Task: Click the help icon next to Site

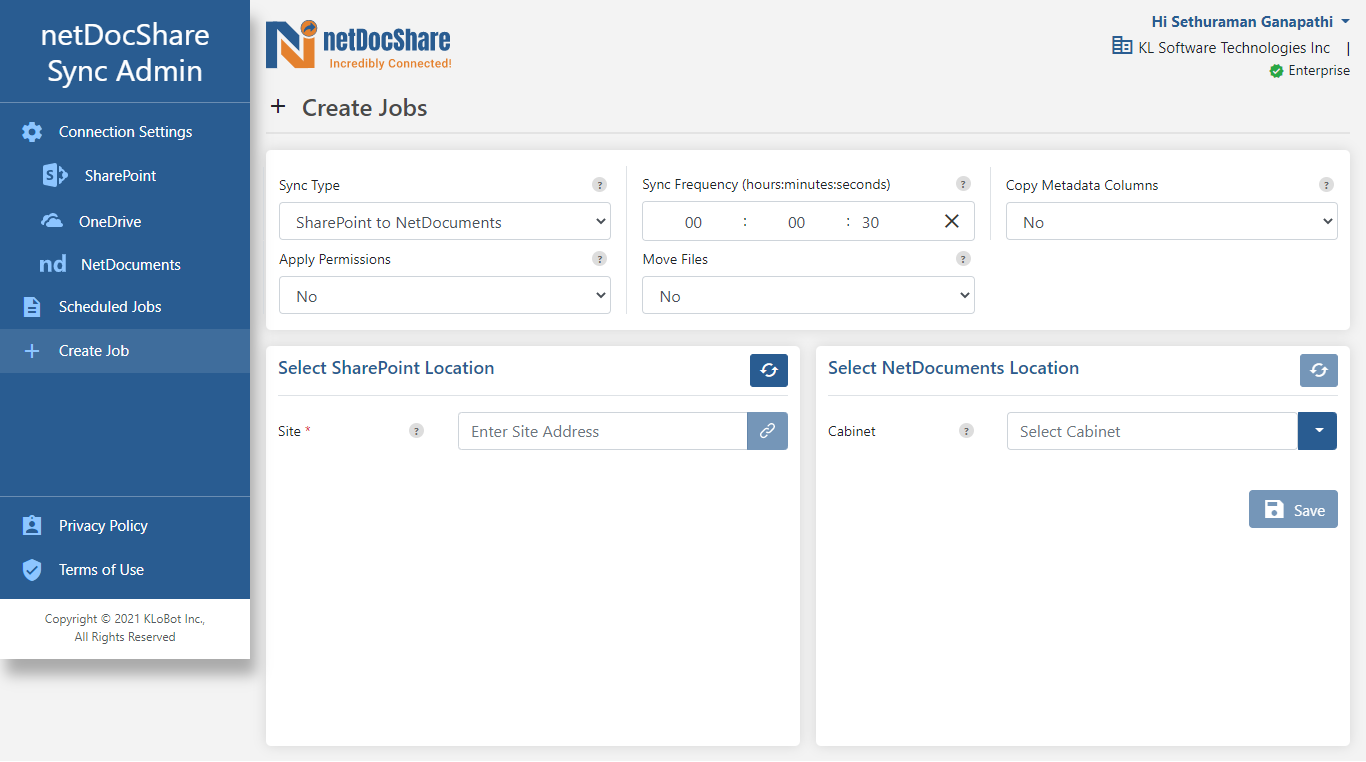Action: [416, 431]
